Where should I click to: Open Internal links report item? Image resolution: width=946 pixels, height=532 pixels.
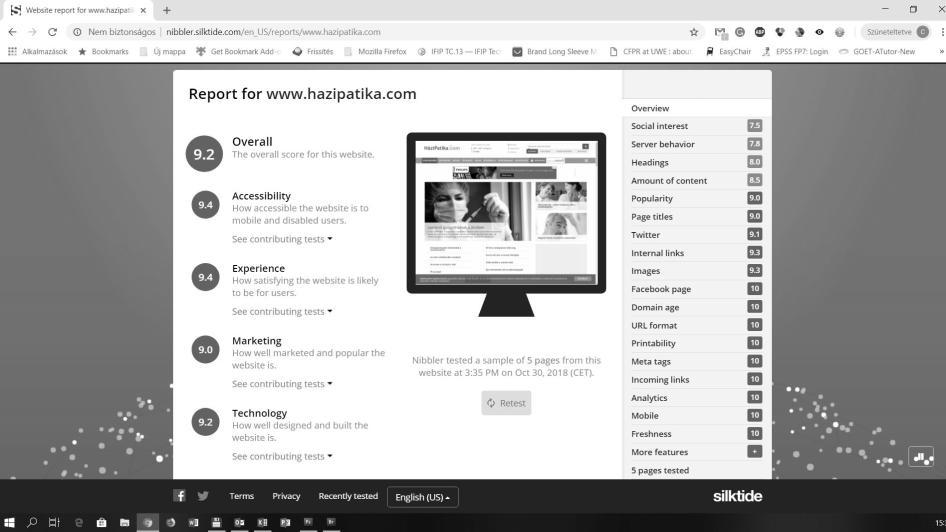(x=697, y=253)
